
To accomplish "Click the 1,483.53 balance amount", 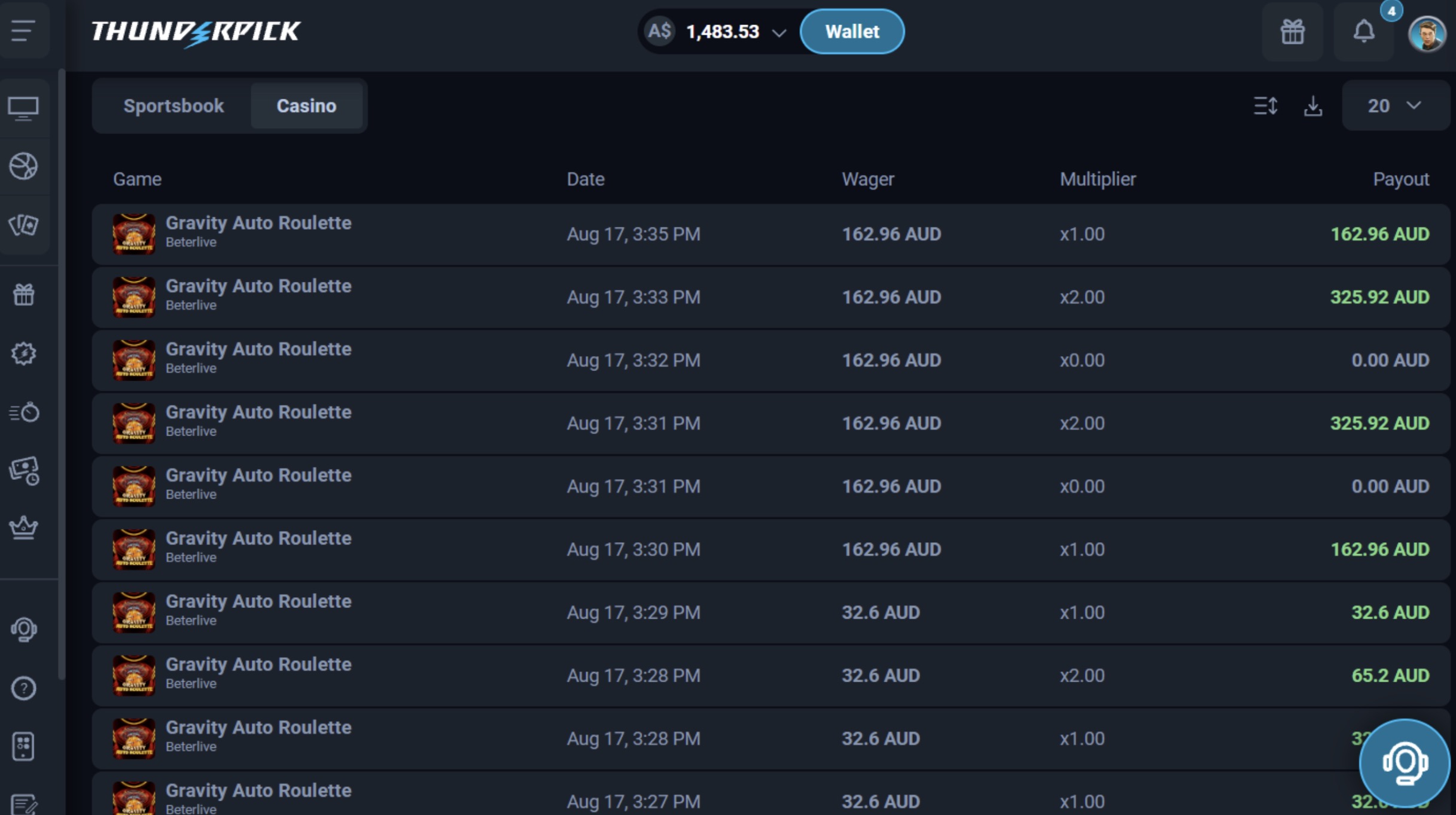I will 722,32.
